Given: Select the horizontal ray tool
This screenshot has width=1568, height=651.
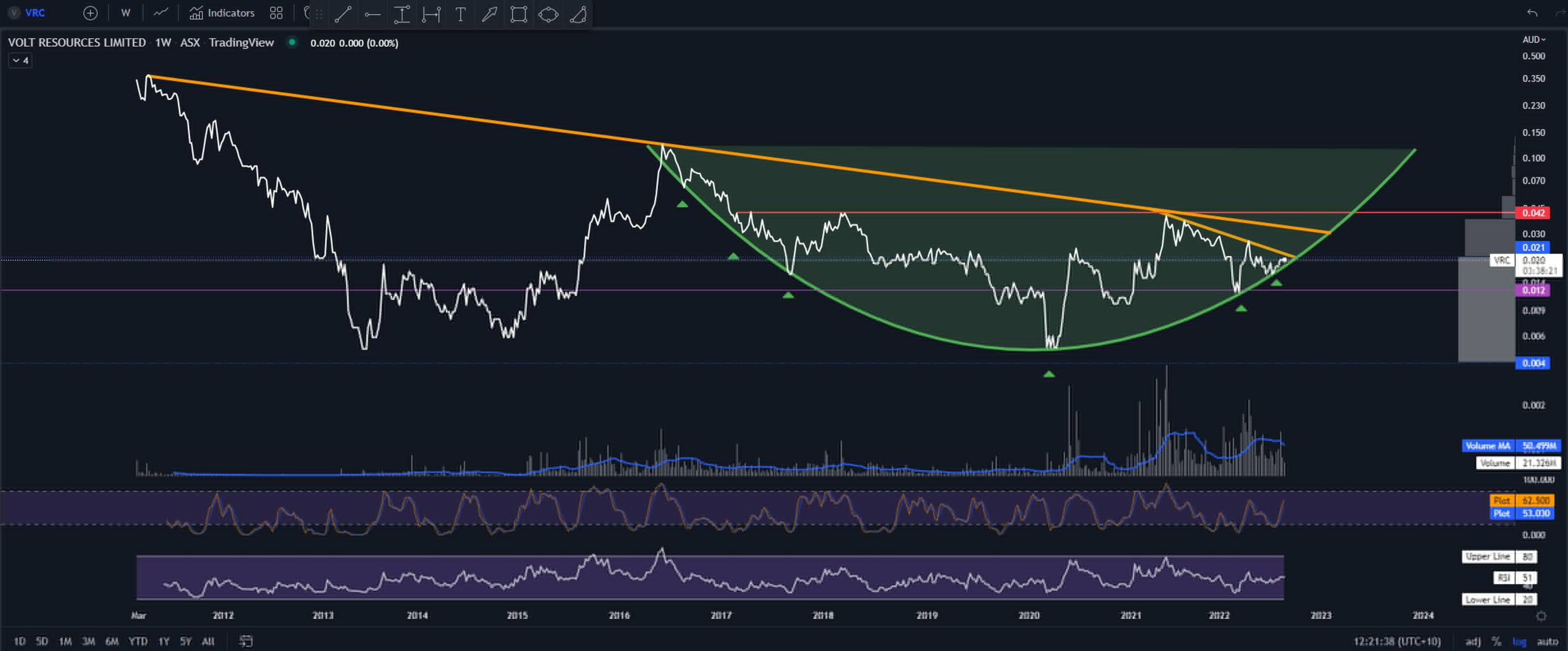Looking at the screenshot, I should 372,14.
